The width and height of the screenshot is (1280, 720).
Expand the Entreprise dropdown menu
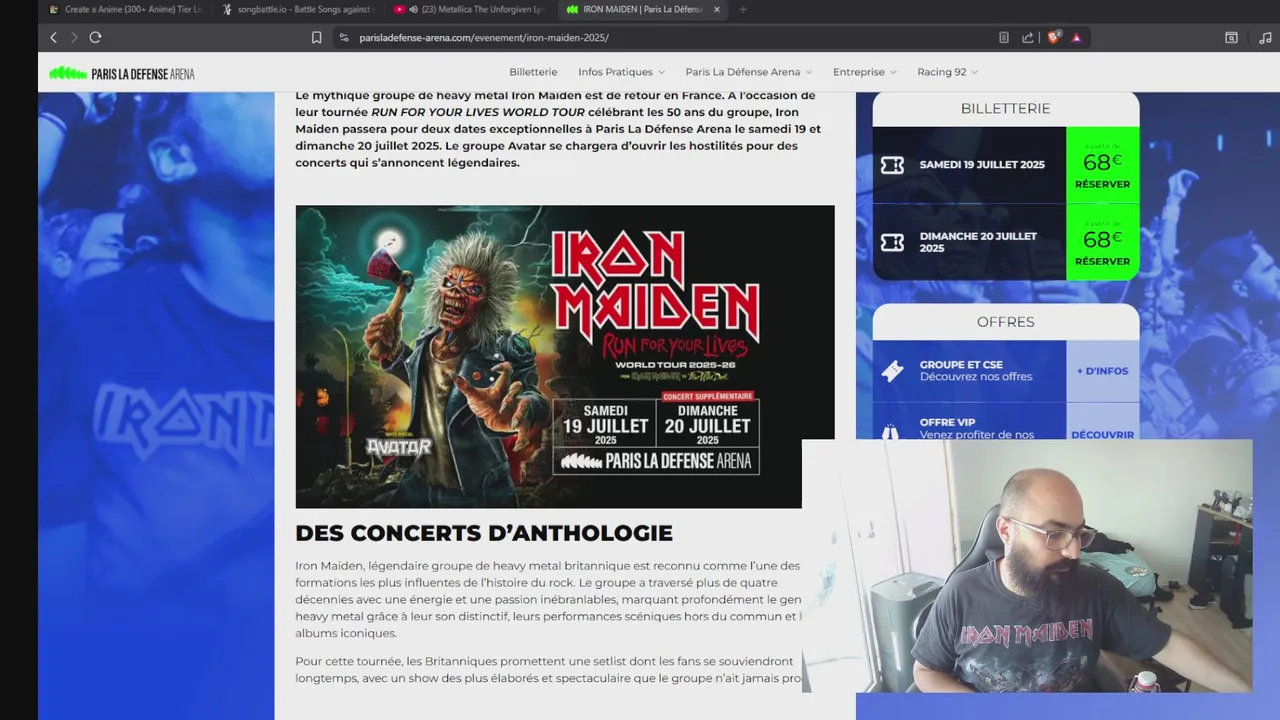coord(865,72)
